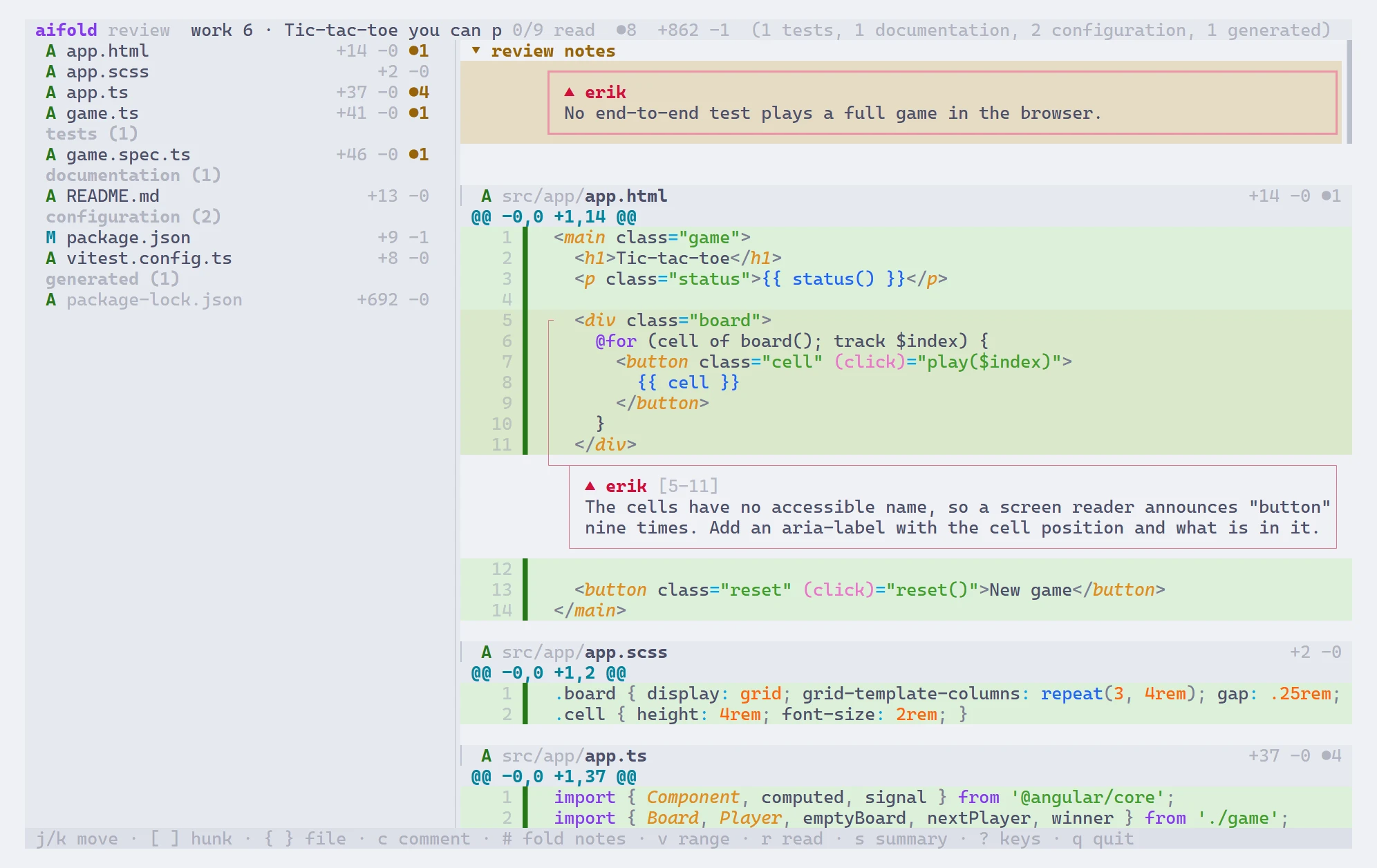Select package.json modified file
The width and height of the screenshot is (1377, 868).
(x=237, y=238)
